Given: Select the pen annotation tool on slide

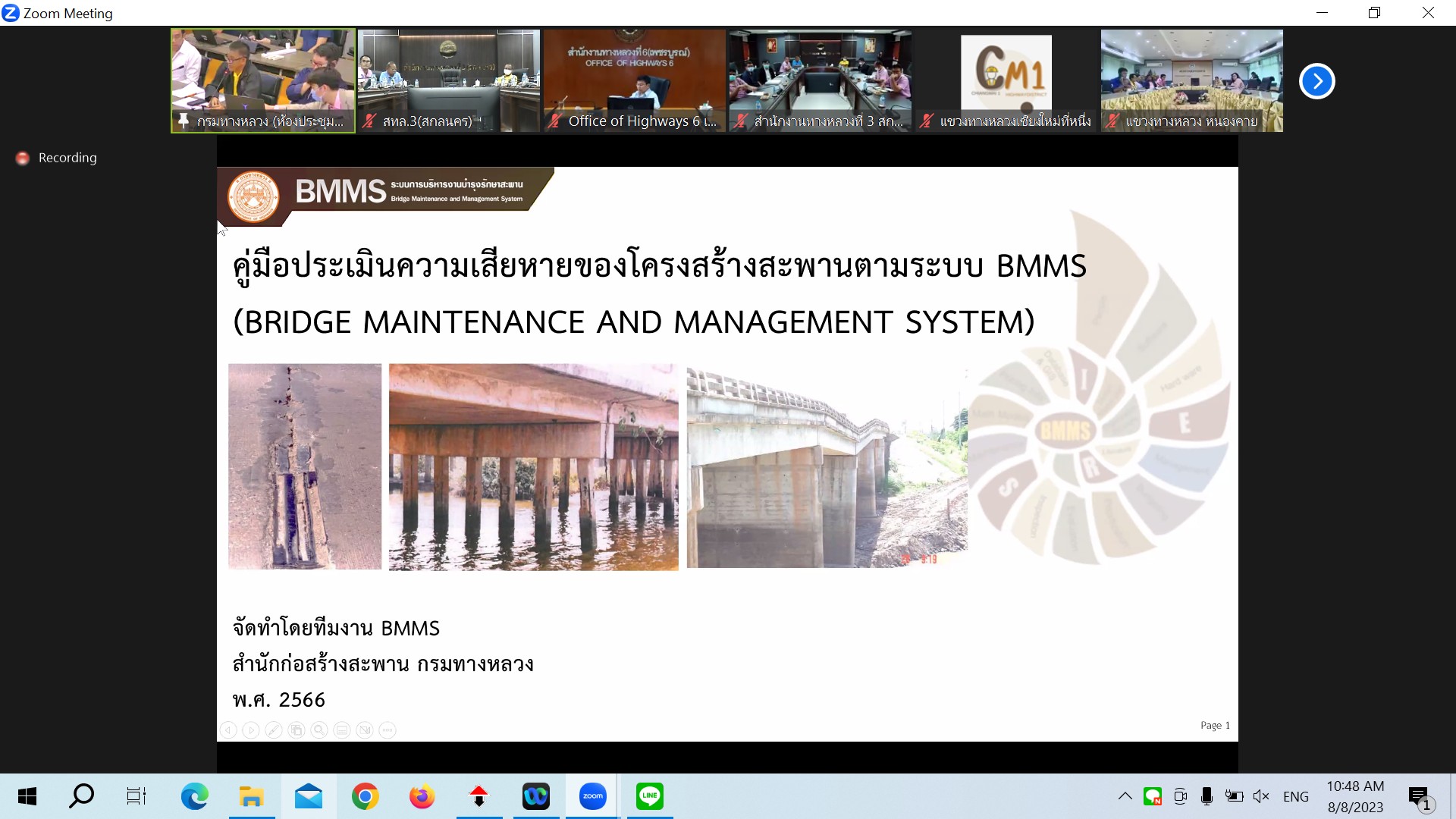Looking at the screenshot, I should [x=274, y=730].
